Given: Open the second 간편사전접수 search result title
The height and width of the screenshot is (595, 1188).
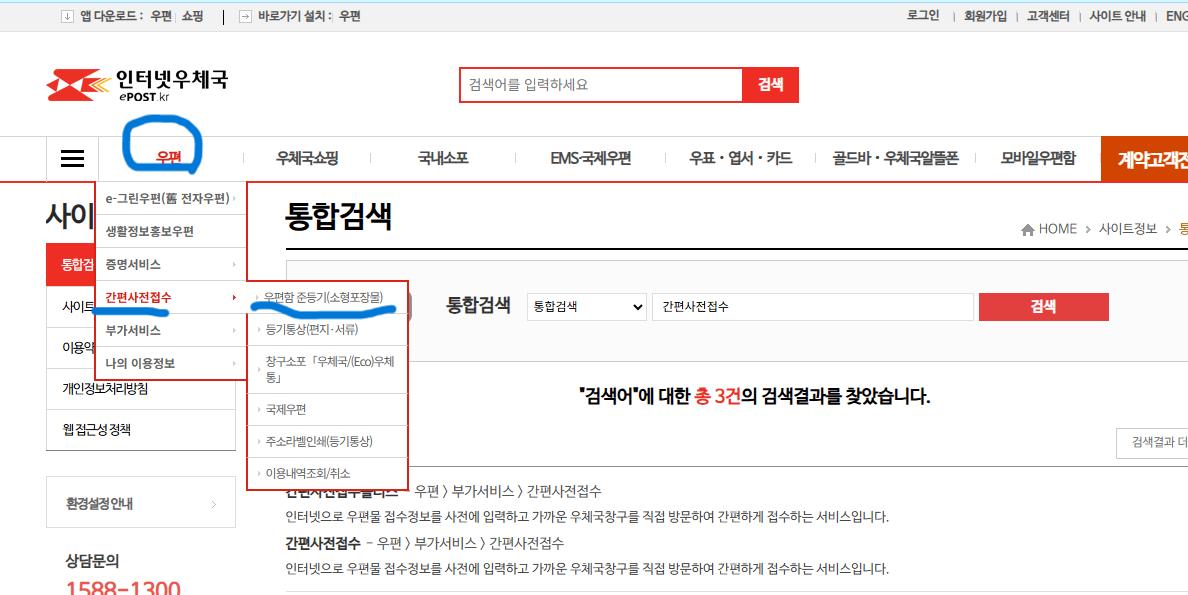Looking at the screenshot, I should click(x=322, y=543).
